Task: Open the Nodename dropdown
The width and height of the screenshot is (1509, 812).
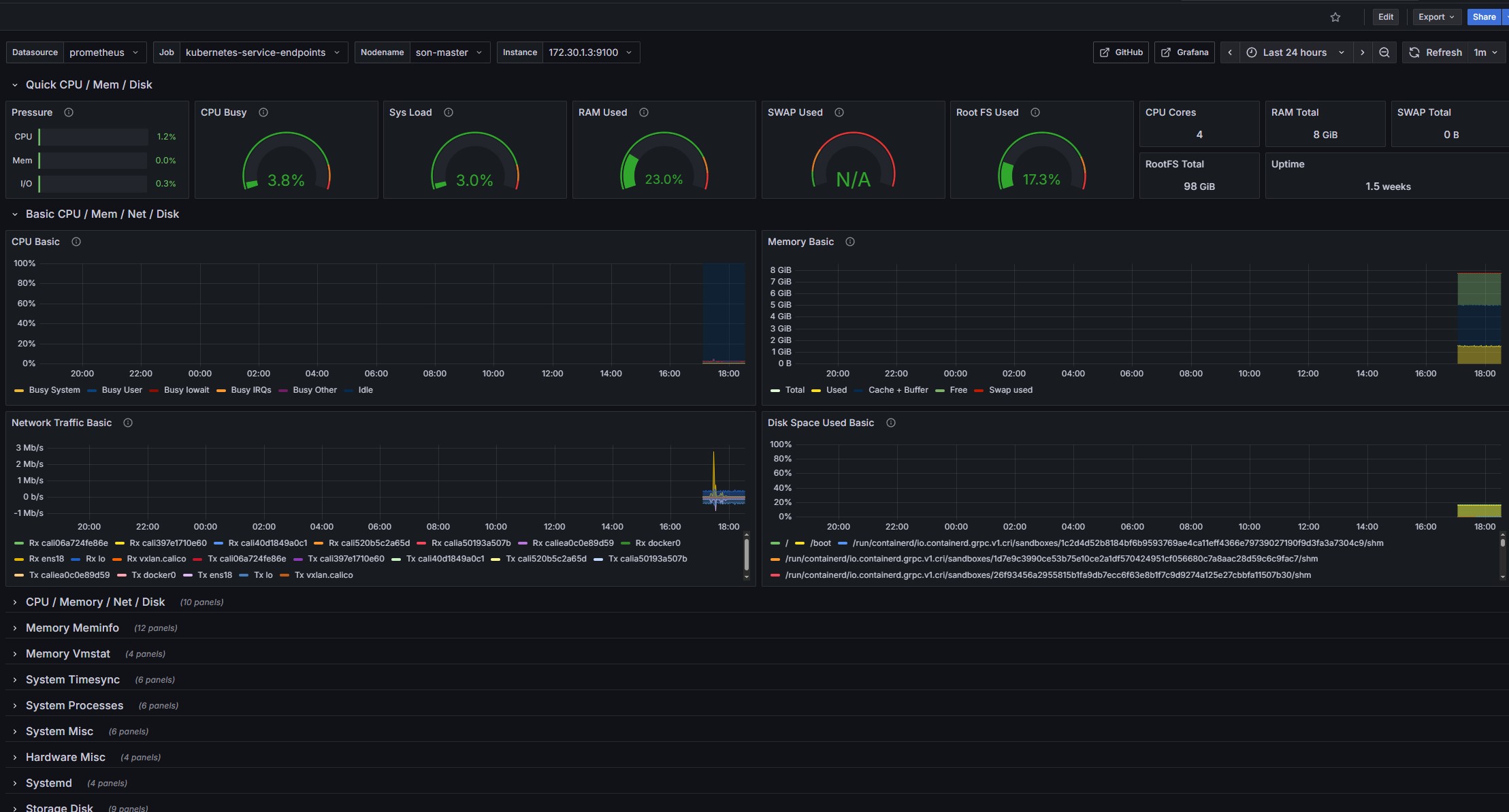Action: point(449,52)
